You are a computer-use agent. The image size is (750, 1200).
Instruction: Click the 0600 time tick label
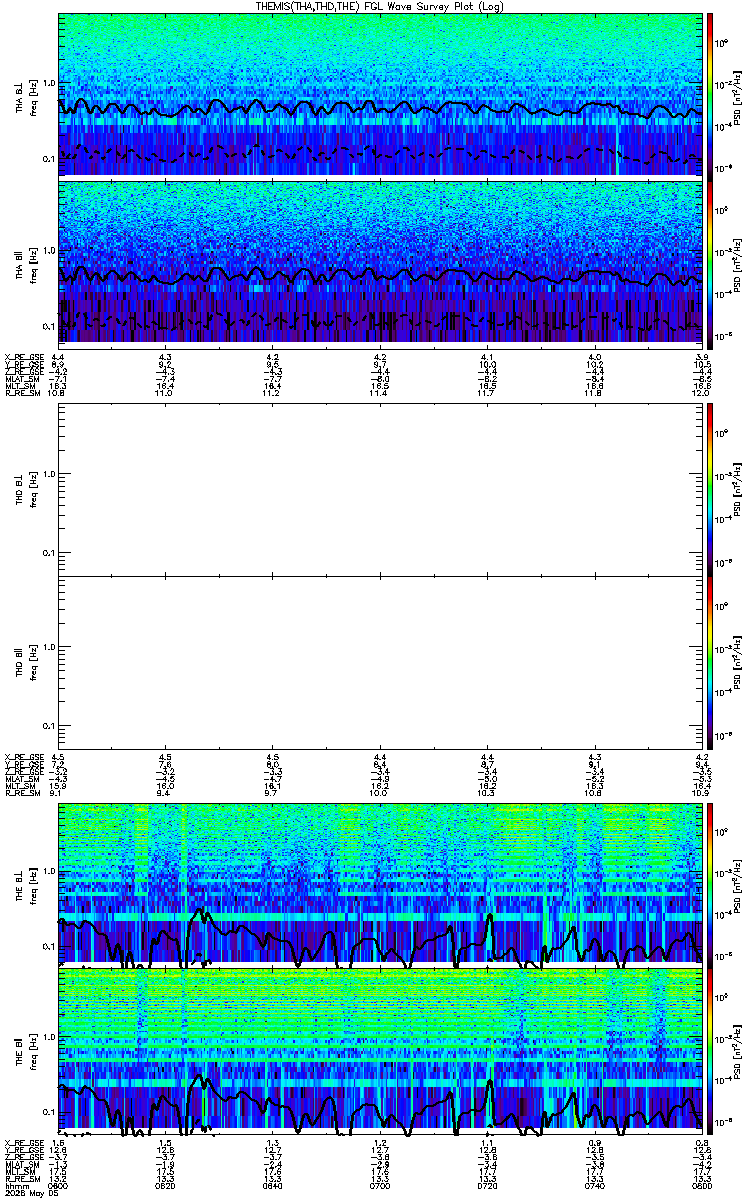(x=58, y=1185)
